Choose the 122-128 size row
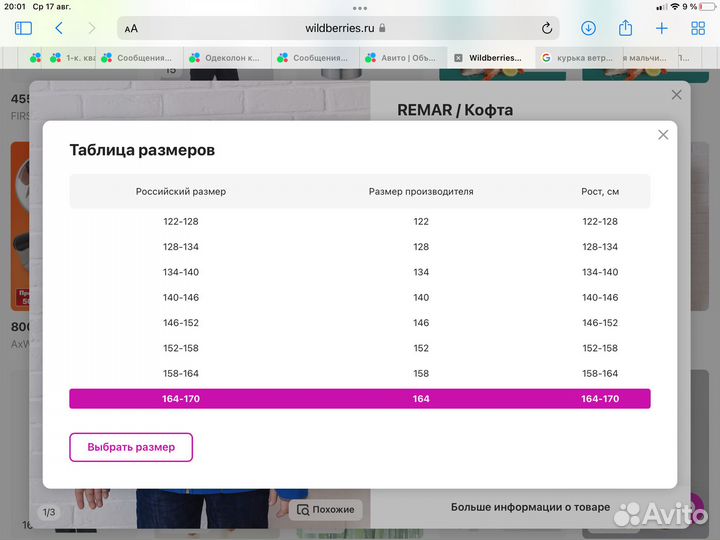 360,221
